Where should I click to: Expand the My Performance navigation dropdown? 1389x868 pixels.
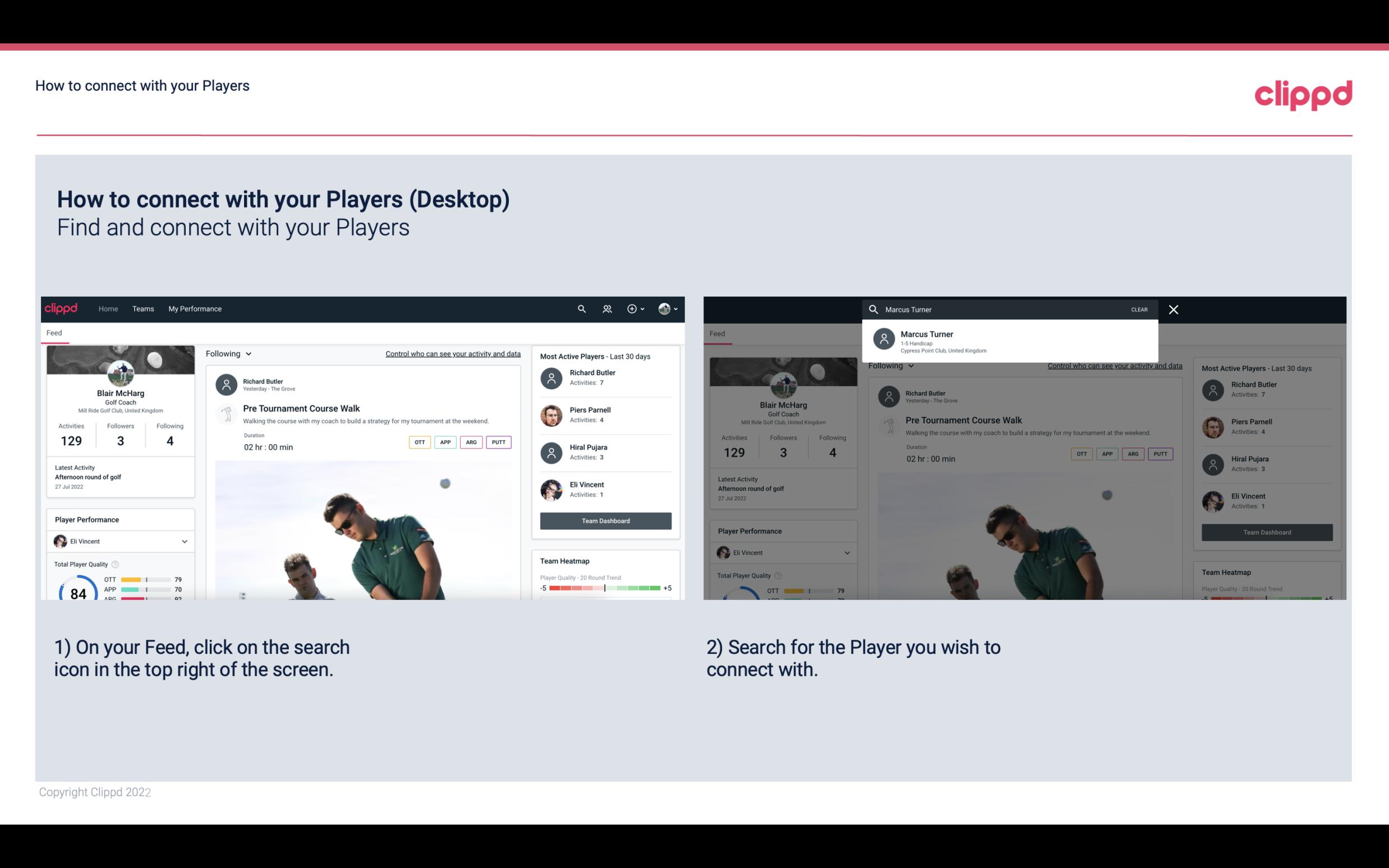(x=195, y=308)
